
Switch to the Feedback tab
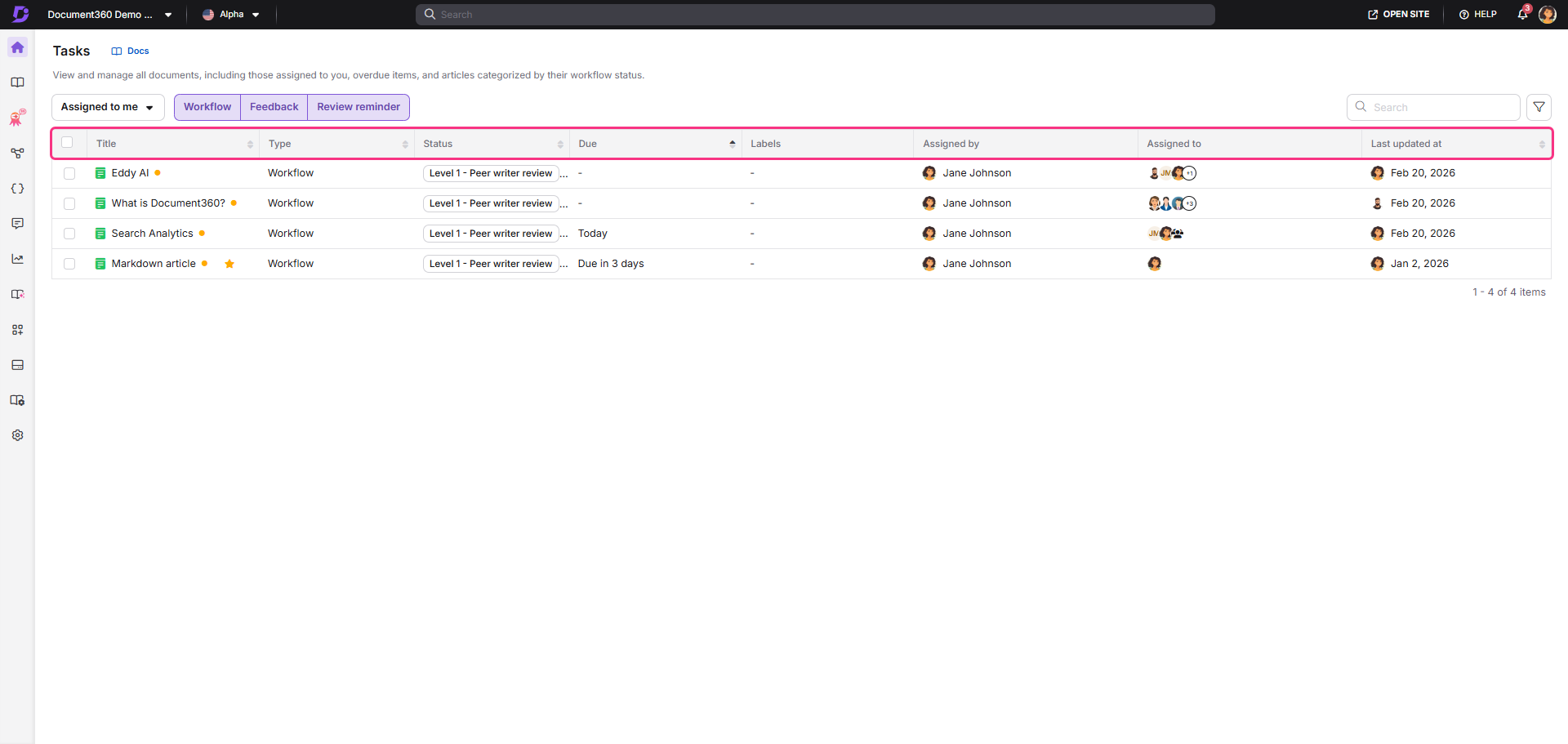274,107
